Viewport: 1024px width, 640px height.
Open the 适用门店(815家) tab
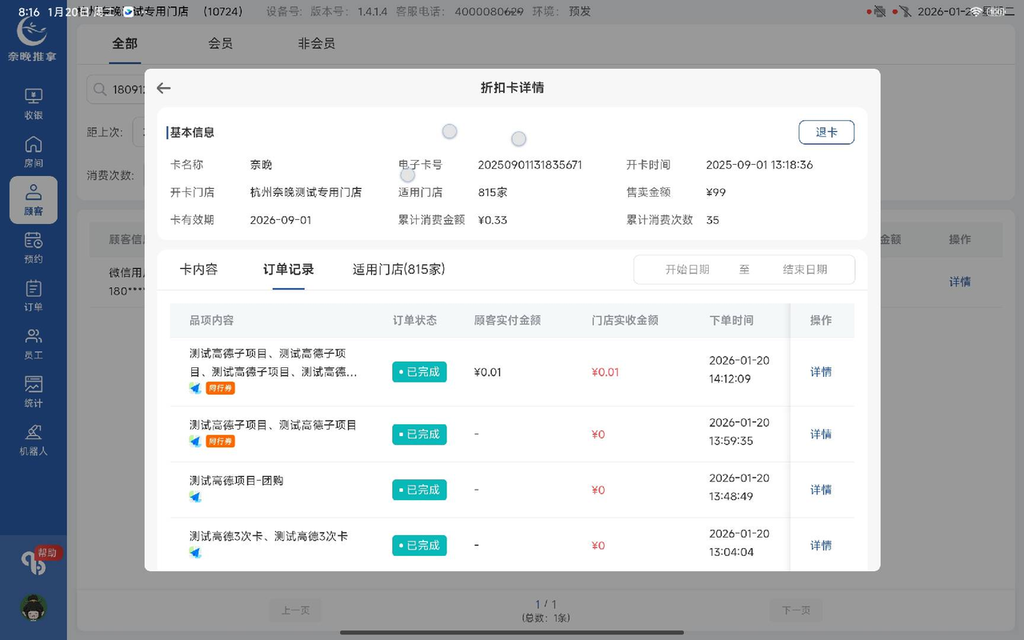[x=400, y=269]
